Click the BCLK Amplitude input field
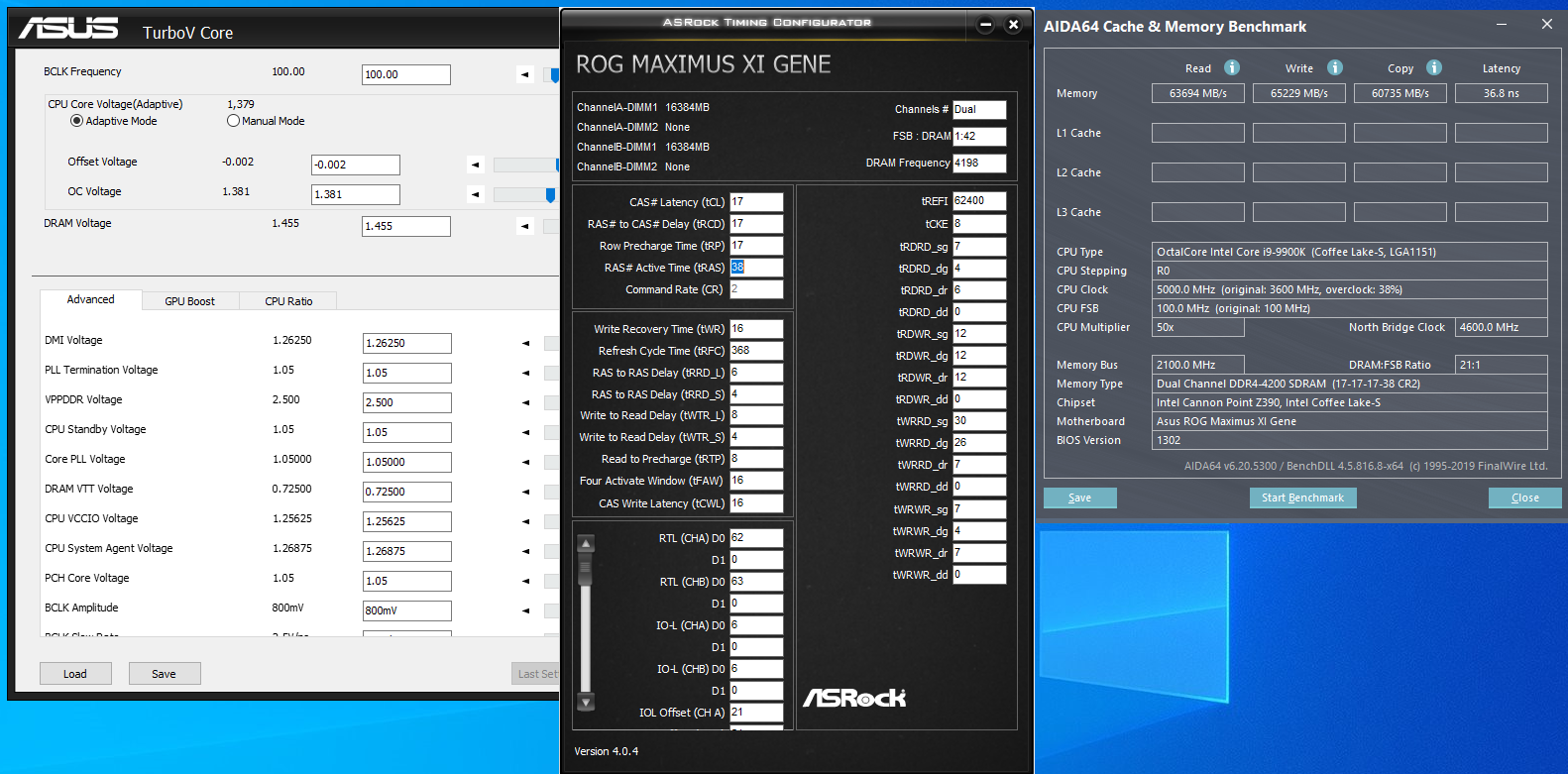 coord(407,610)
